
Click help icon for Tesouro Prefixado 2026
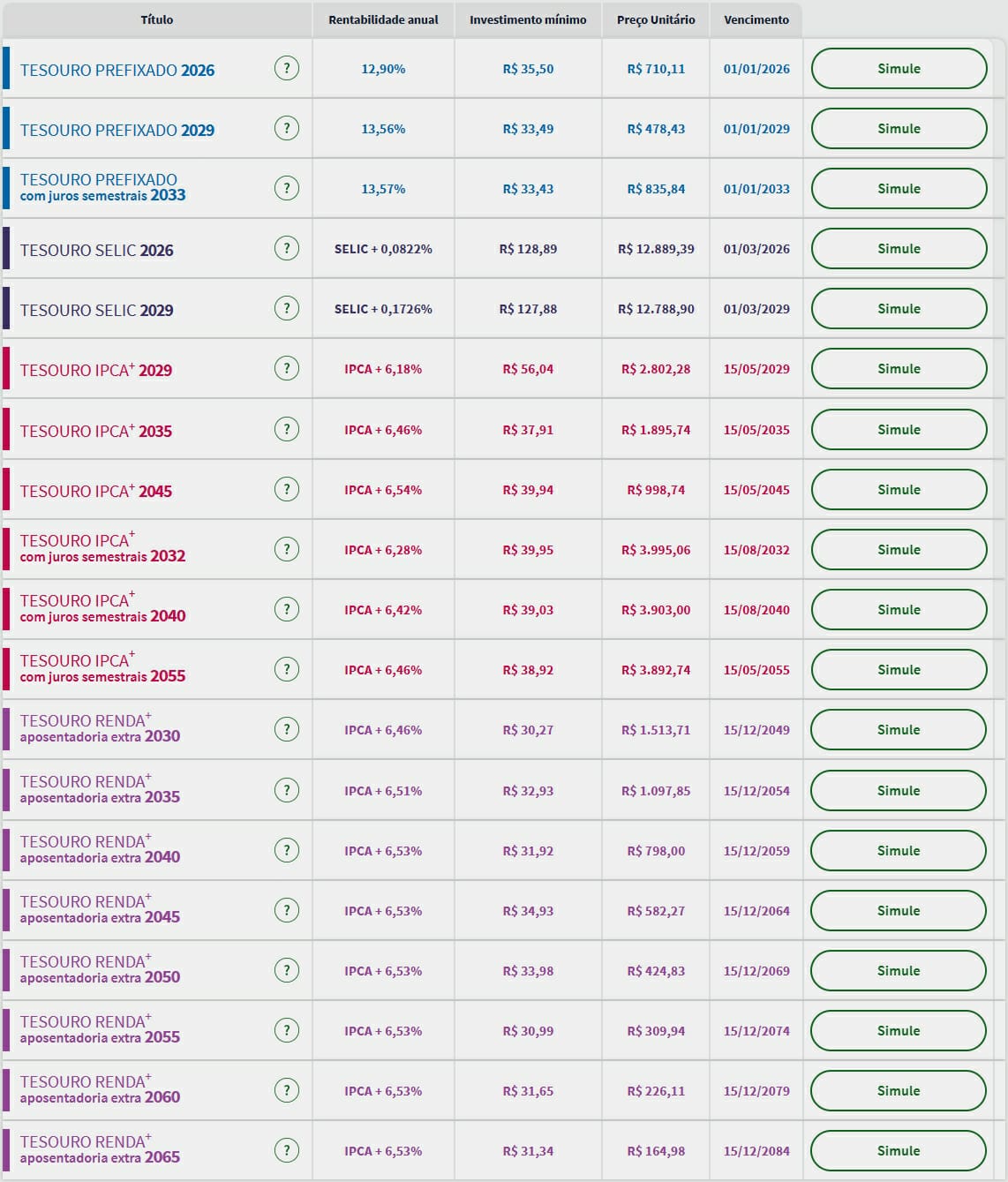pyautogui.click(x=286, y=68)
